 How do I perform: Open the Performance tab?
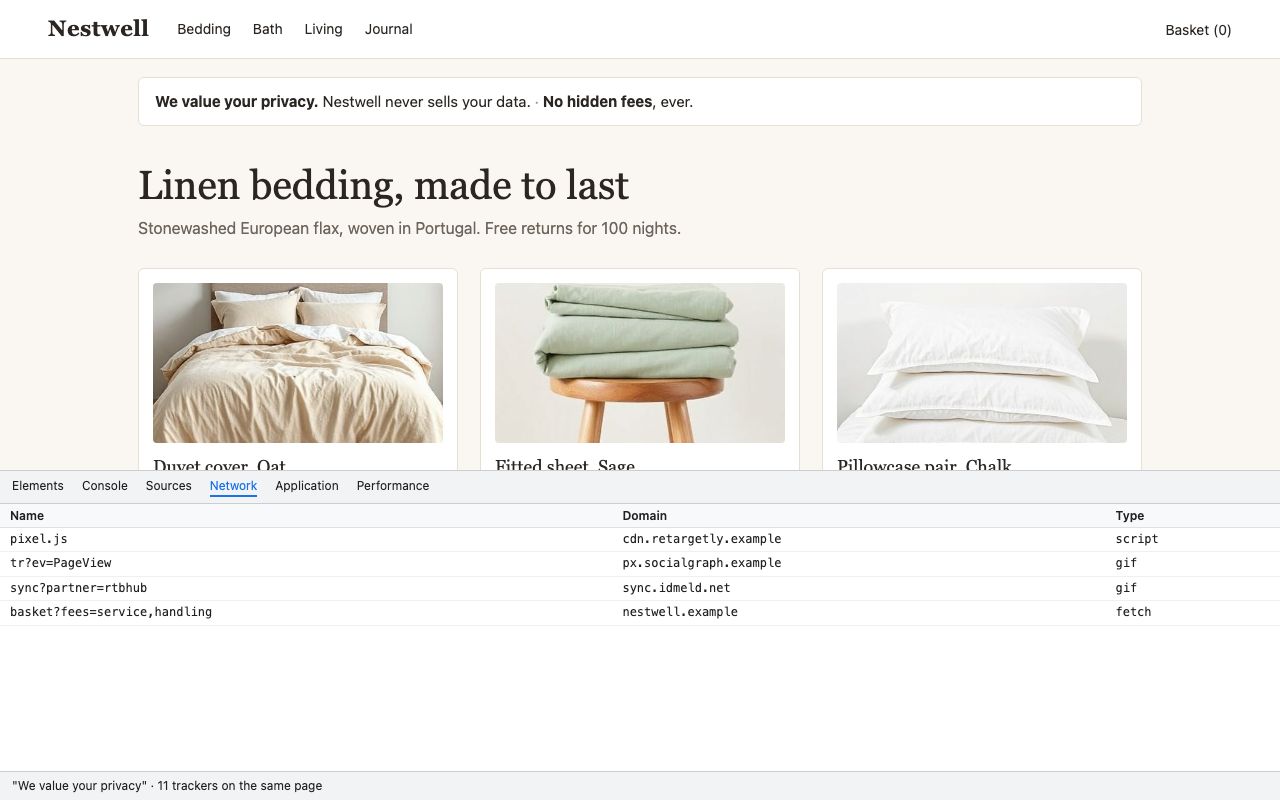pos(393,486)
